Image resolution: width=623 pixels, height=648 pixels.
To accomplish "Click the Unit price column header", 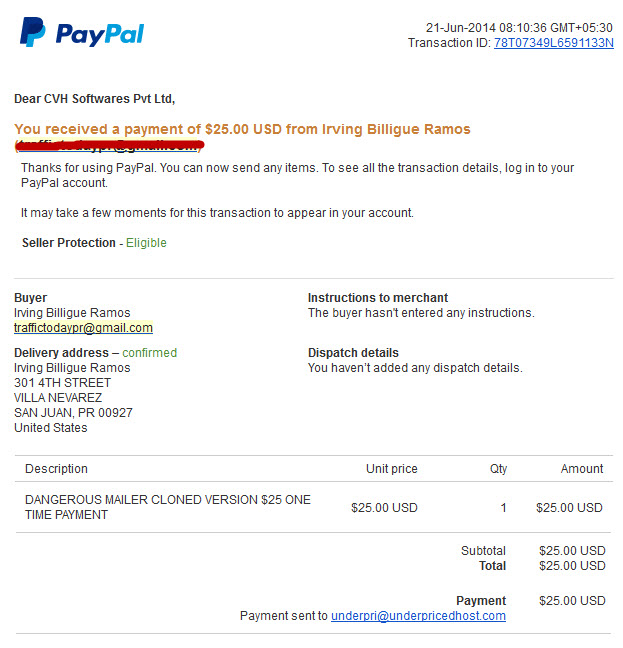I will coord(392,469).
